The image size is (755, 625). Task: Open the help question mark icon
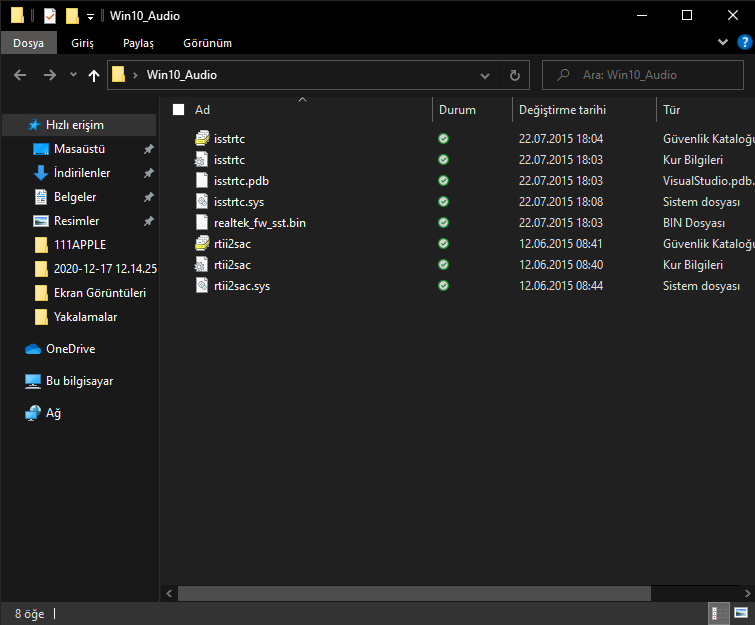point(743,43)
